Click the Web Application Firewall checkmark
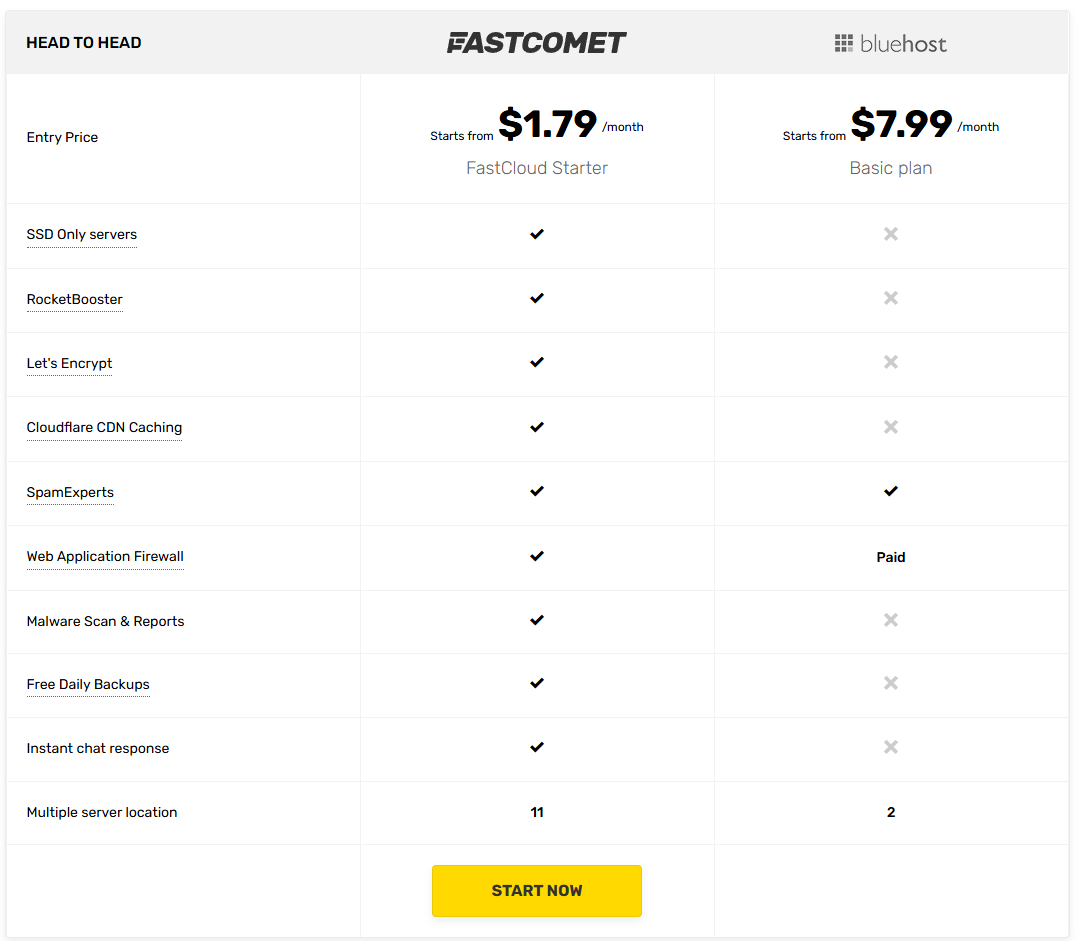Image resolution: width=1081 pixels, height=941 pixels. (537, 556)
